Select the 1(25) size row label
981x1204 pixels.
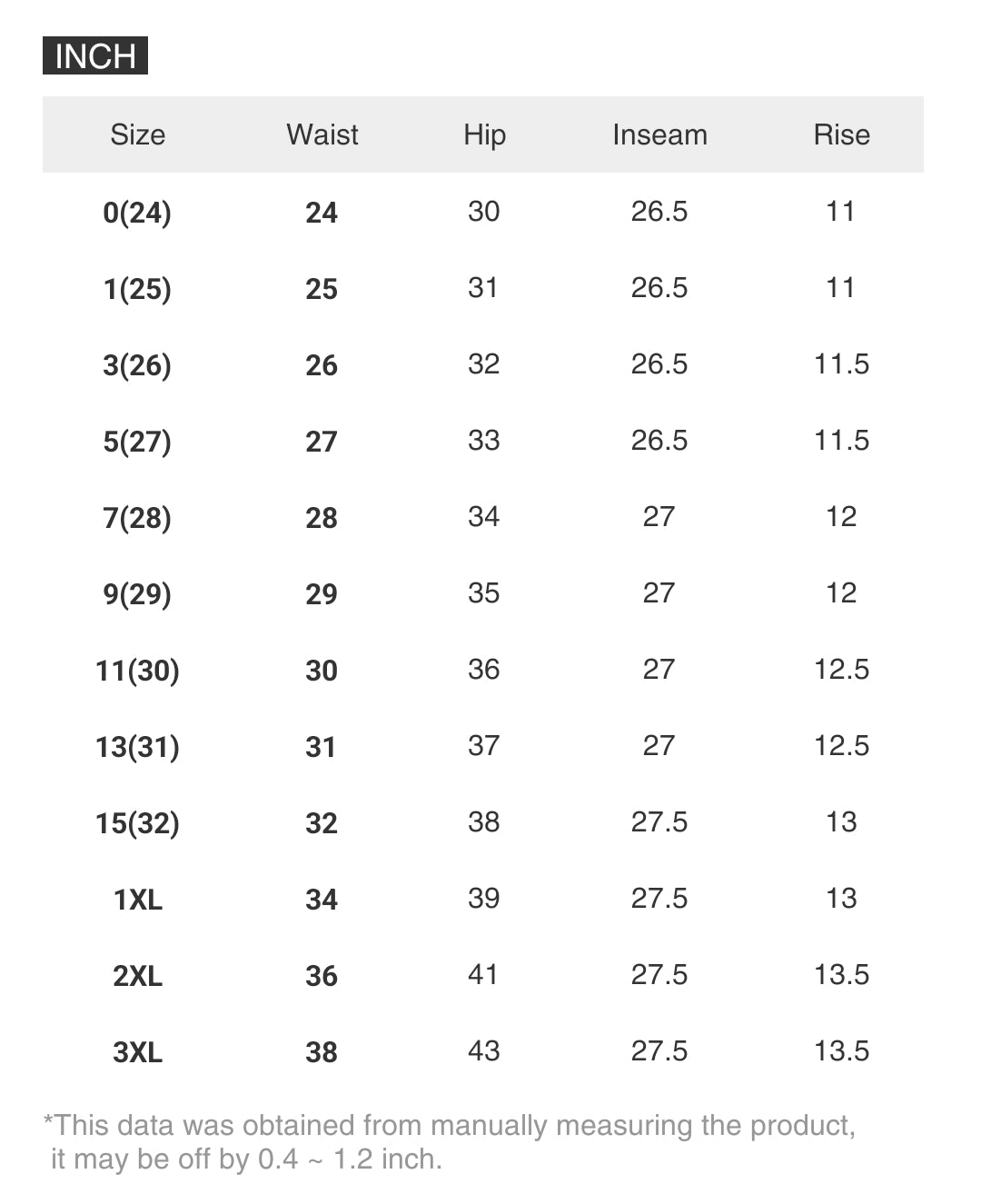point(137,289)
